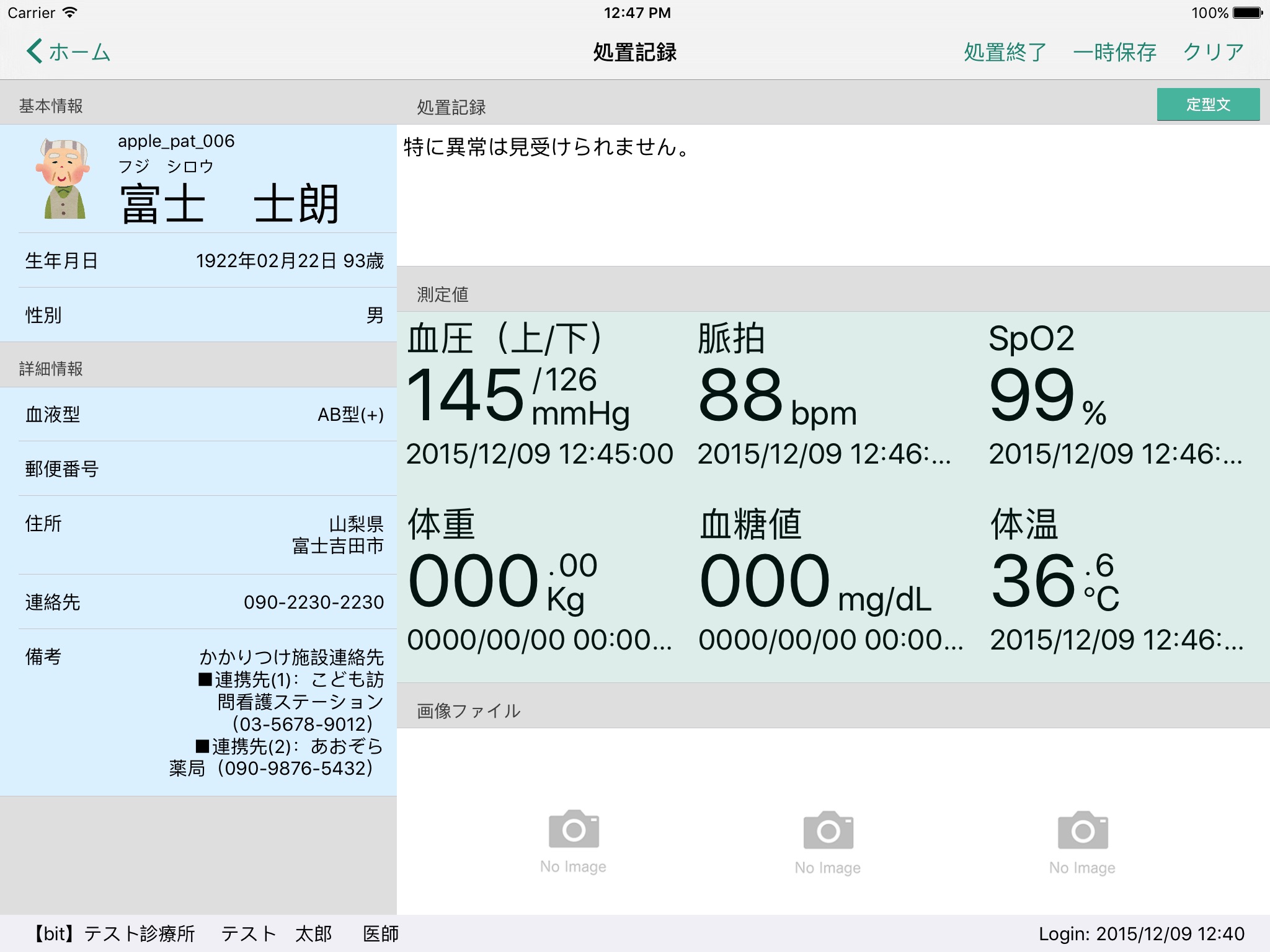1270x952 pixels.
Task: Tap クリア in the navigation bar
Action: (x=1213, y=52)
